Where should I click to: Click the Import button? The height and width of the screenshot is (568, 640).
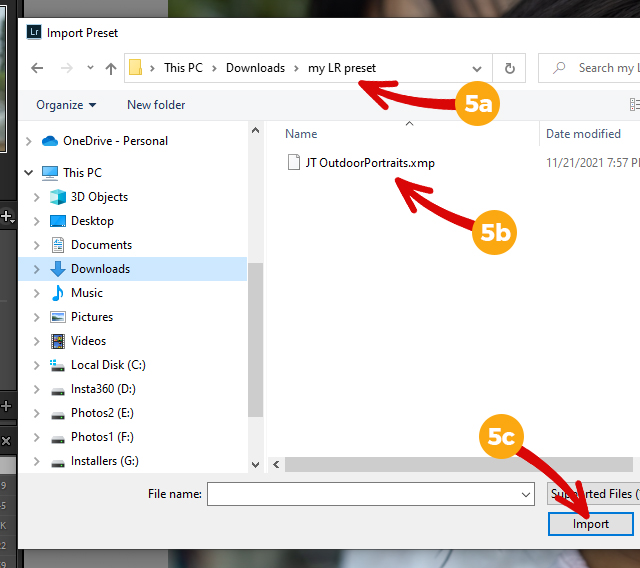(591, 524)
